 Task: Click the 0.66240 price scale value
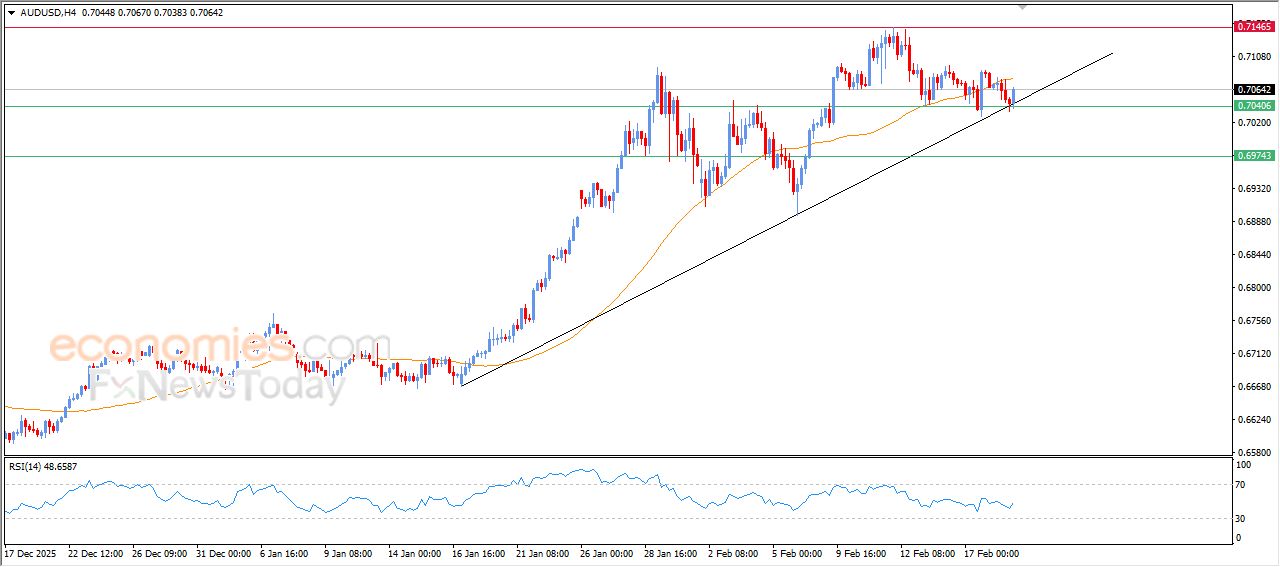click(1253, 419)
